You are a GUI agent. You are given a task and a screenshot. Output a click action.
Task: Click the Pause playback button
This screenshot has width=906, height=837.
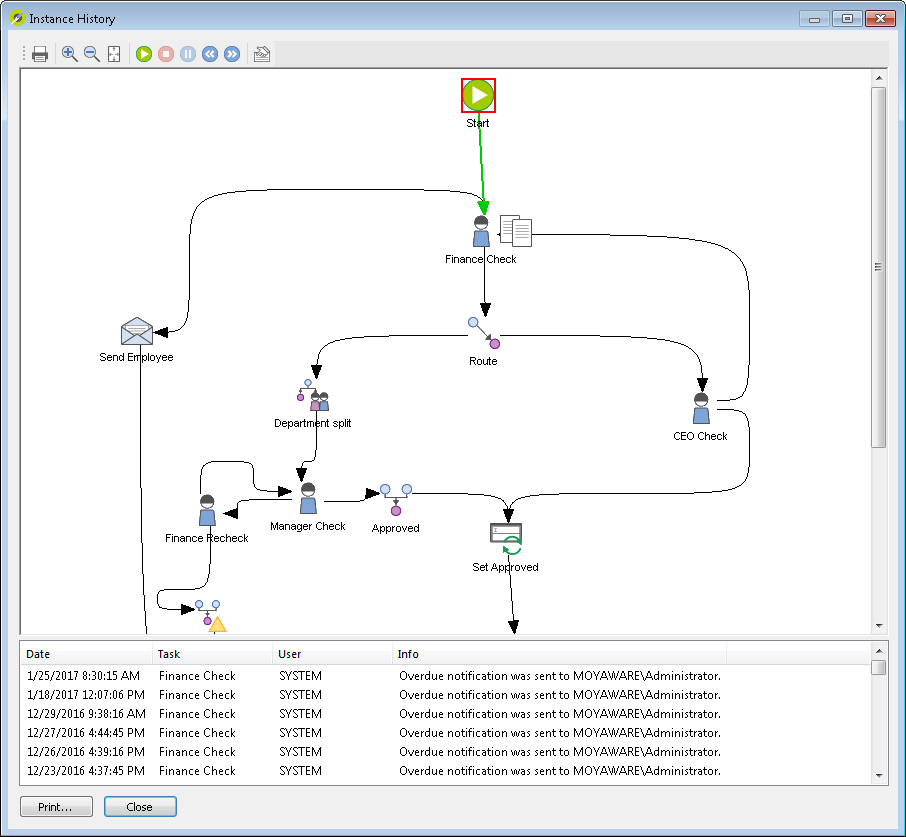(188, 54)
